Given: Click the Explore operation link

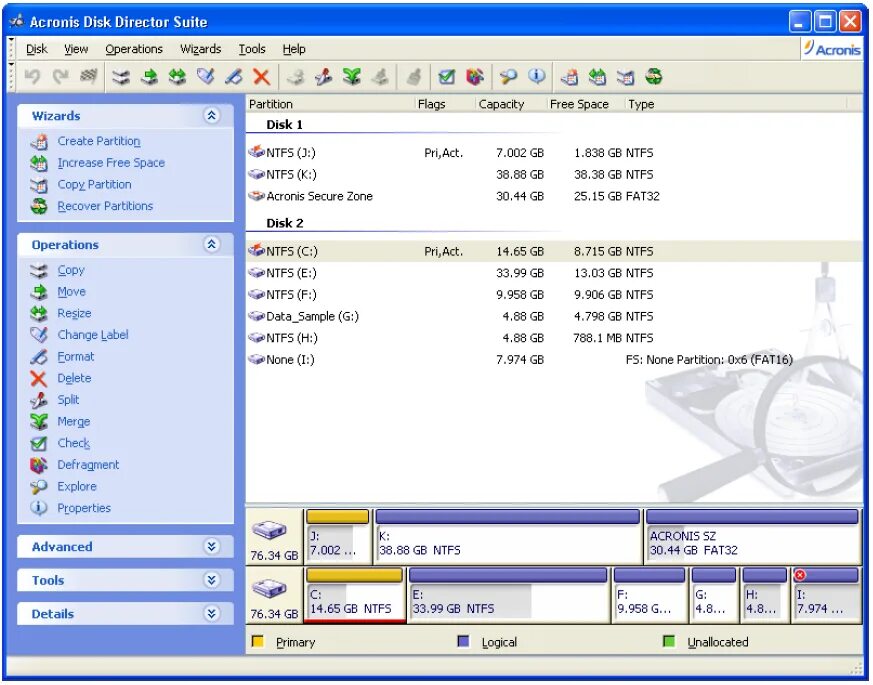Looking at the screenshot, I should tap(77, 487).
